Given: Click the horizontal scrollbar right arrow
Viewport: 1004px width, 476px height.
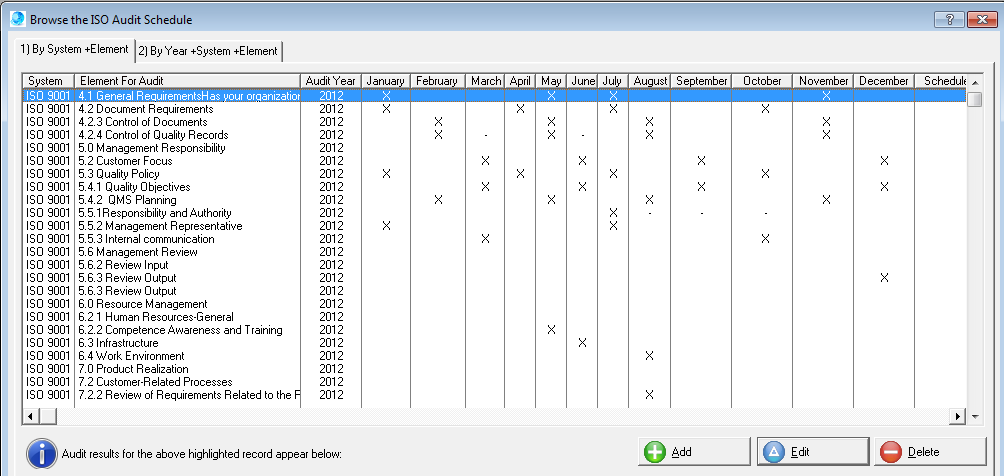Looking at the screenshot, I should pos(958,415).
